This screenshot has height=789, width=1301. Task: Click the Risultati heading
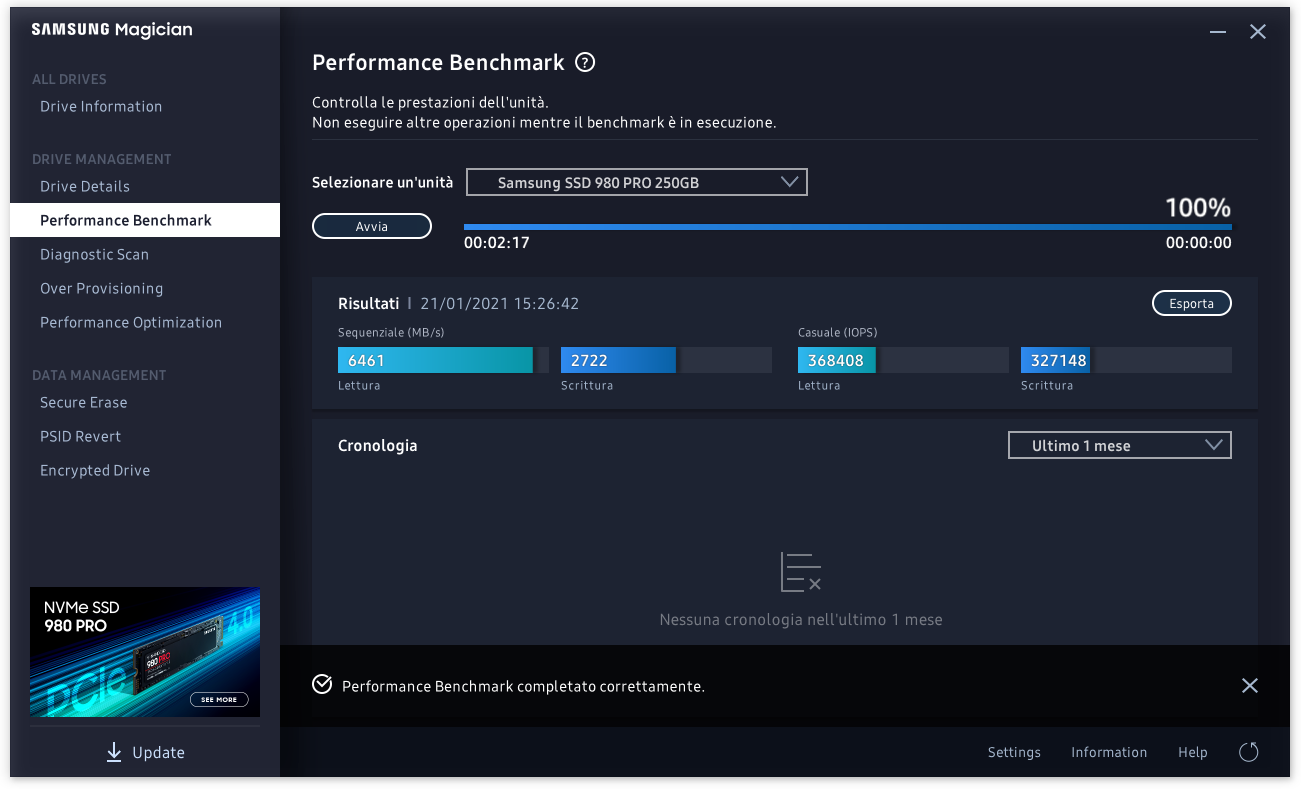[x=368, y=303]
